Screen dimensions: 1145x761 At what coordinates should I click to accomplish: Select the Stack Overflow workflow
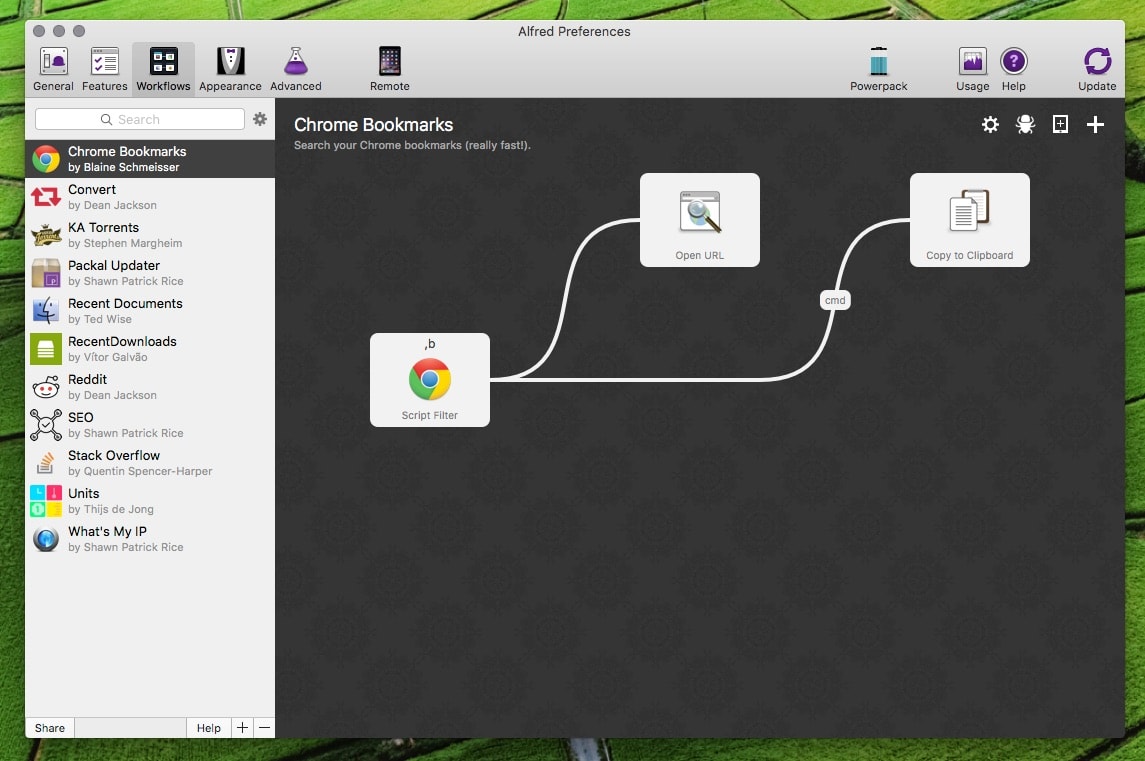[x=150, y=462]
